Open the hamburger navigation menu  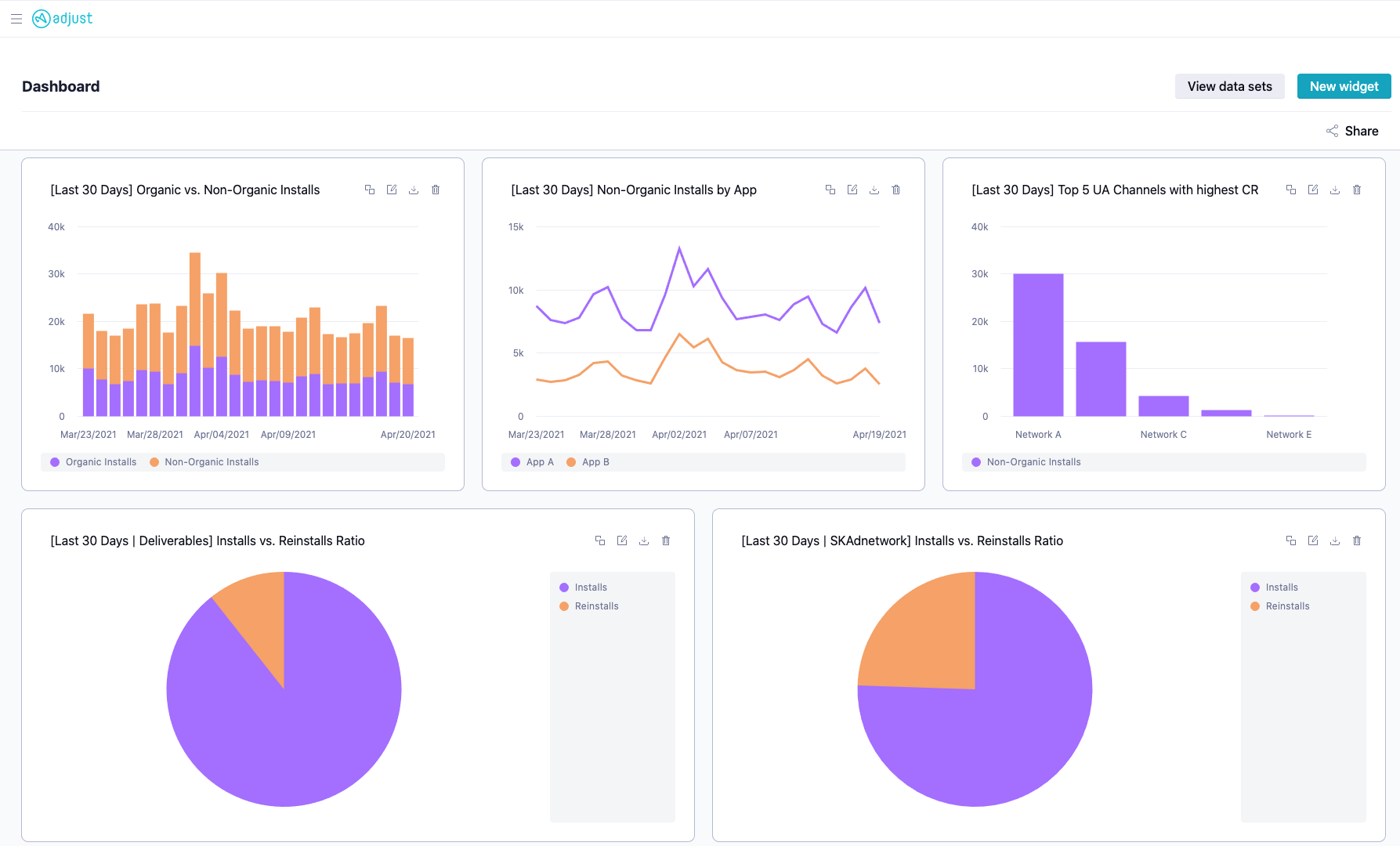(16, 19)
